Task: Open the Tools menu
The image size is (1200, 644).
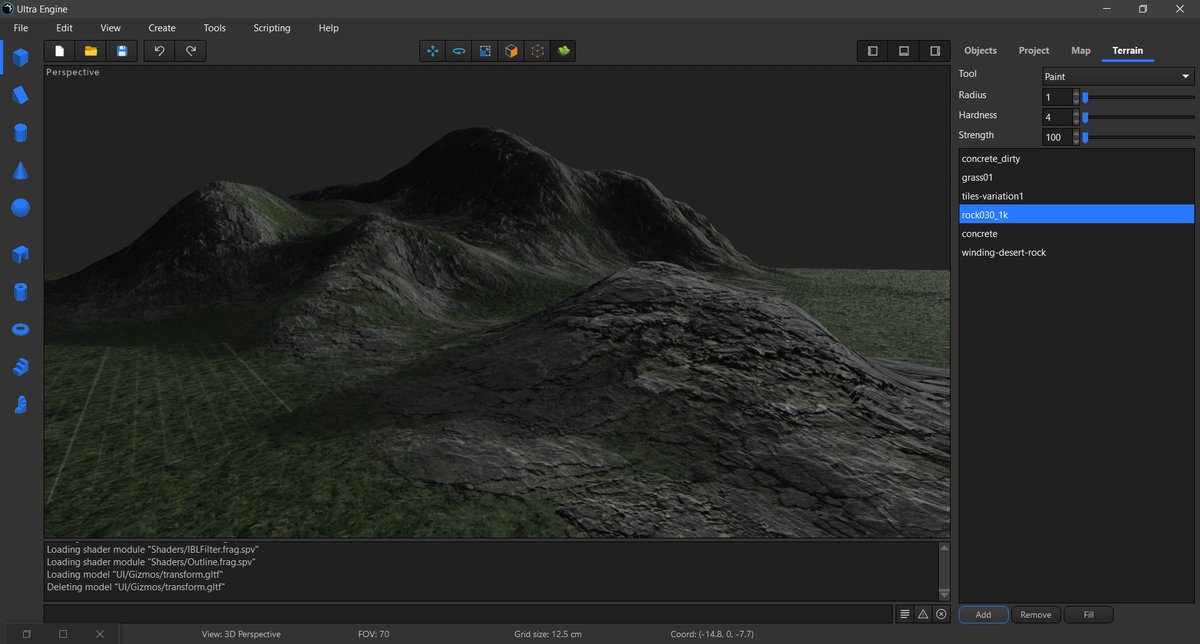Action: [x=214, y=28]
